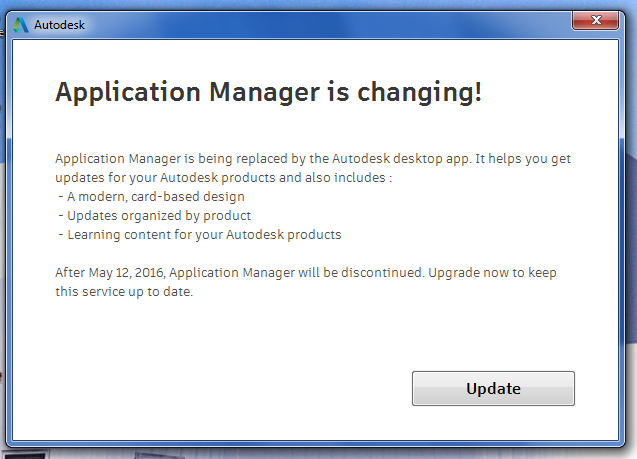Select the Autodesk window title text

pos(59,25)
